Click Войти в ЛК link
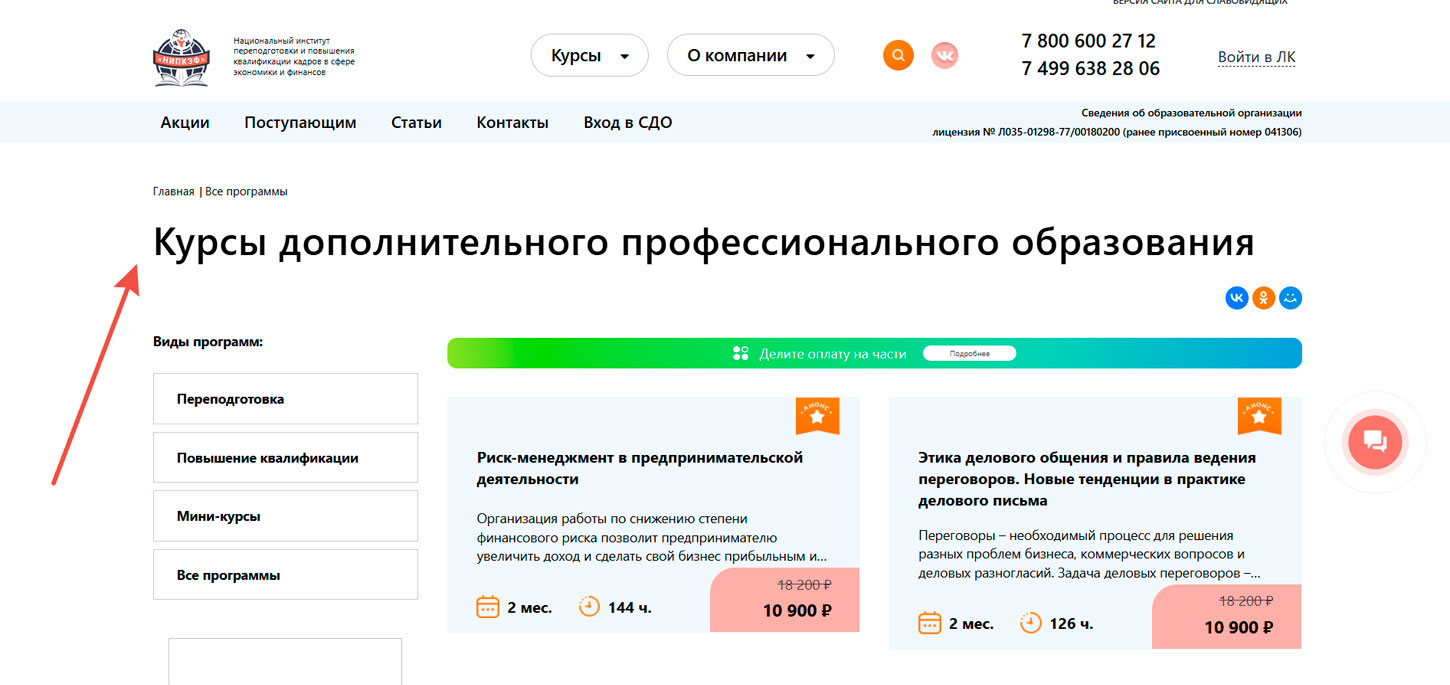The height and width of the screenshot is (685, 1450). (x=1256, y=57)
